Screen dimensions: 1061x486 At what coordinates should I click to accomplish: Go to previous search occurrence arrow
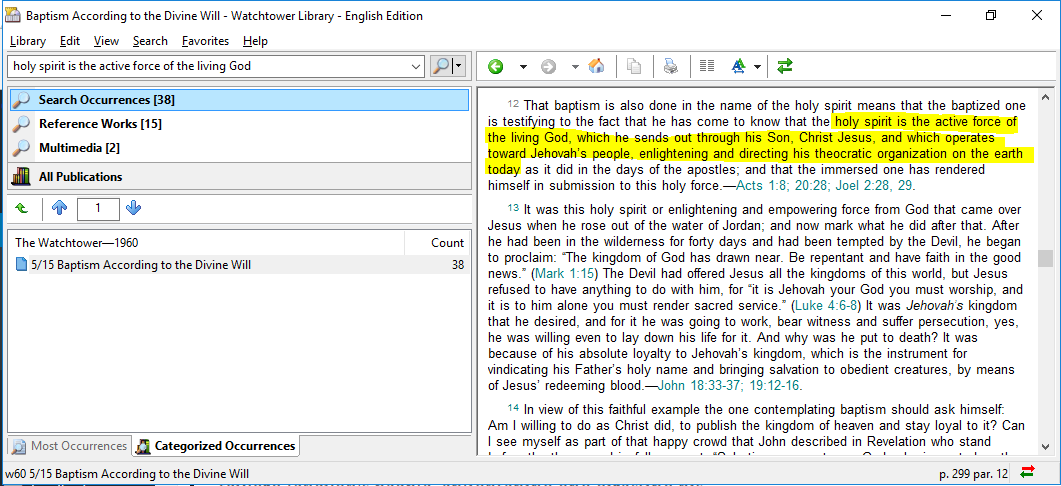point(59,208)
